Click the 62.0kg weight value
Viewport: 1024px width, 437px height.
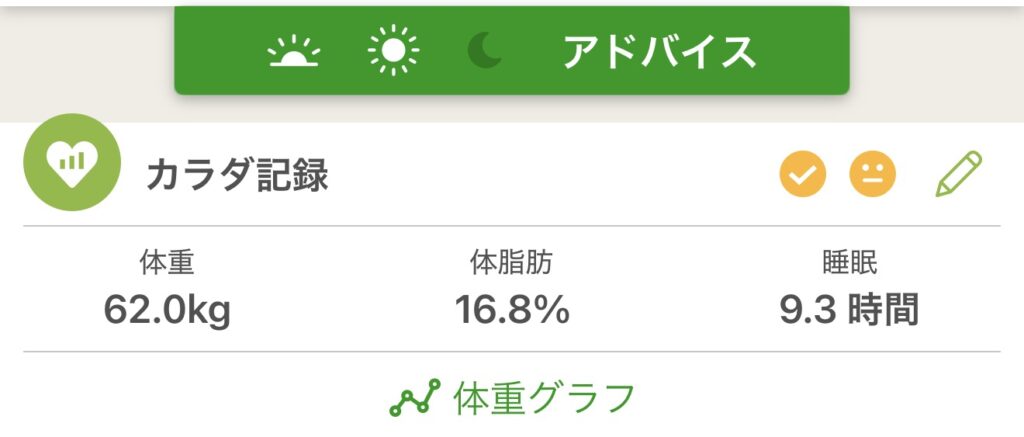pos(167,309)
